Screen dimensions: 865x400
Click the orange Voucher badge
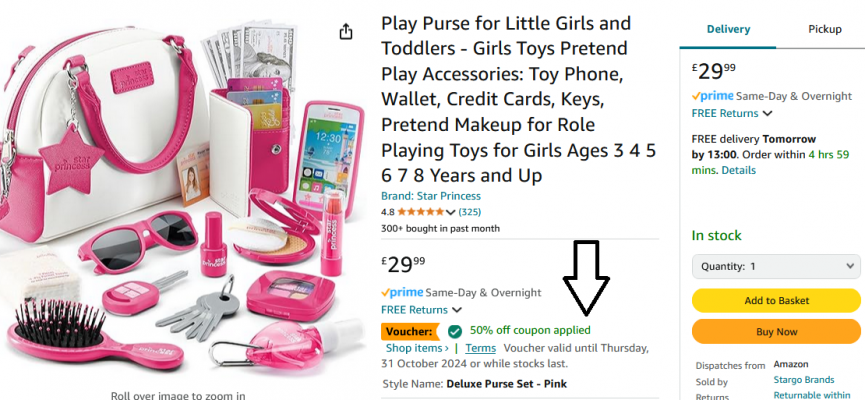coord(410,332)
